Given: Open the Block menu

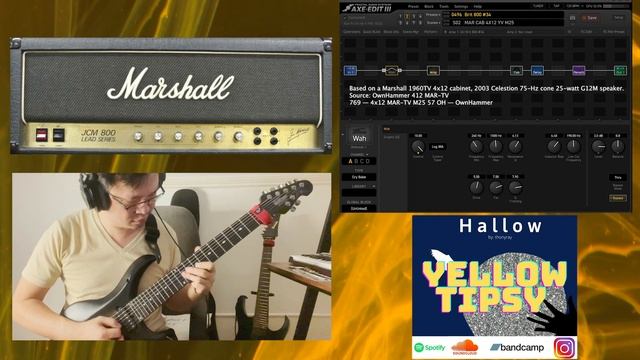Looking at the screenshot, I should point(429,7).
